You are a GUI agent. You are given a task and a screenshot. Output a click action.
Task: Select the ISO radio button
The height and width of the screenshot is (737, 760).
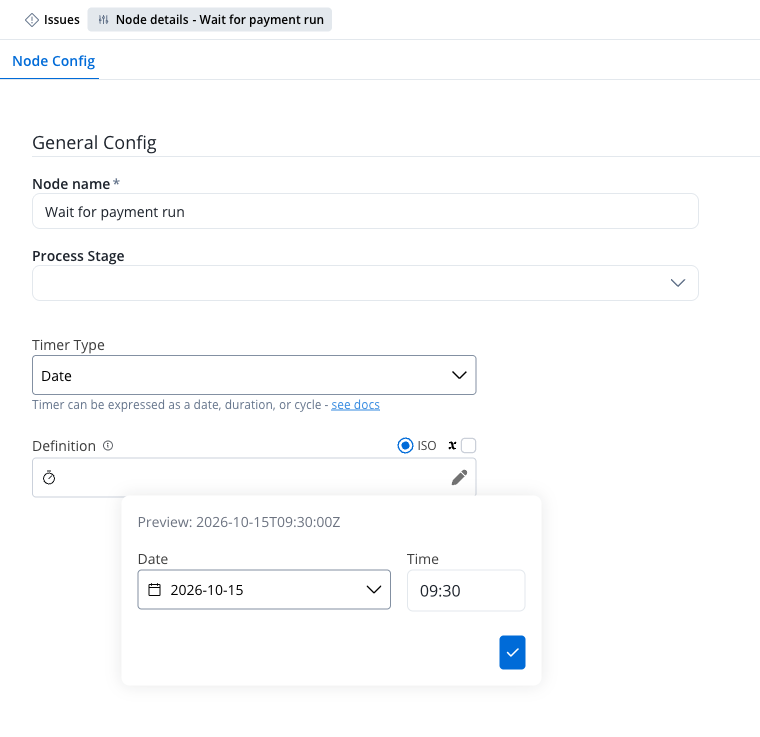pos(405,445)
